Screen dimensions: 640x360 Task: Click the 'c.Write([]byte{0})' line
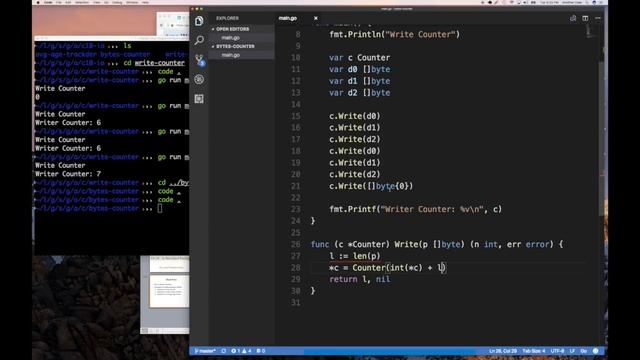click(371, 186)
